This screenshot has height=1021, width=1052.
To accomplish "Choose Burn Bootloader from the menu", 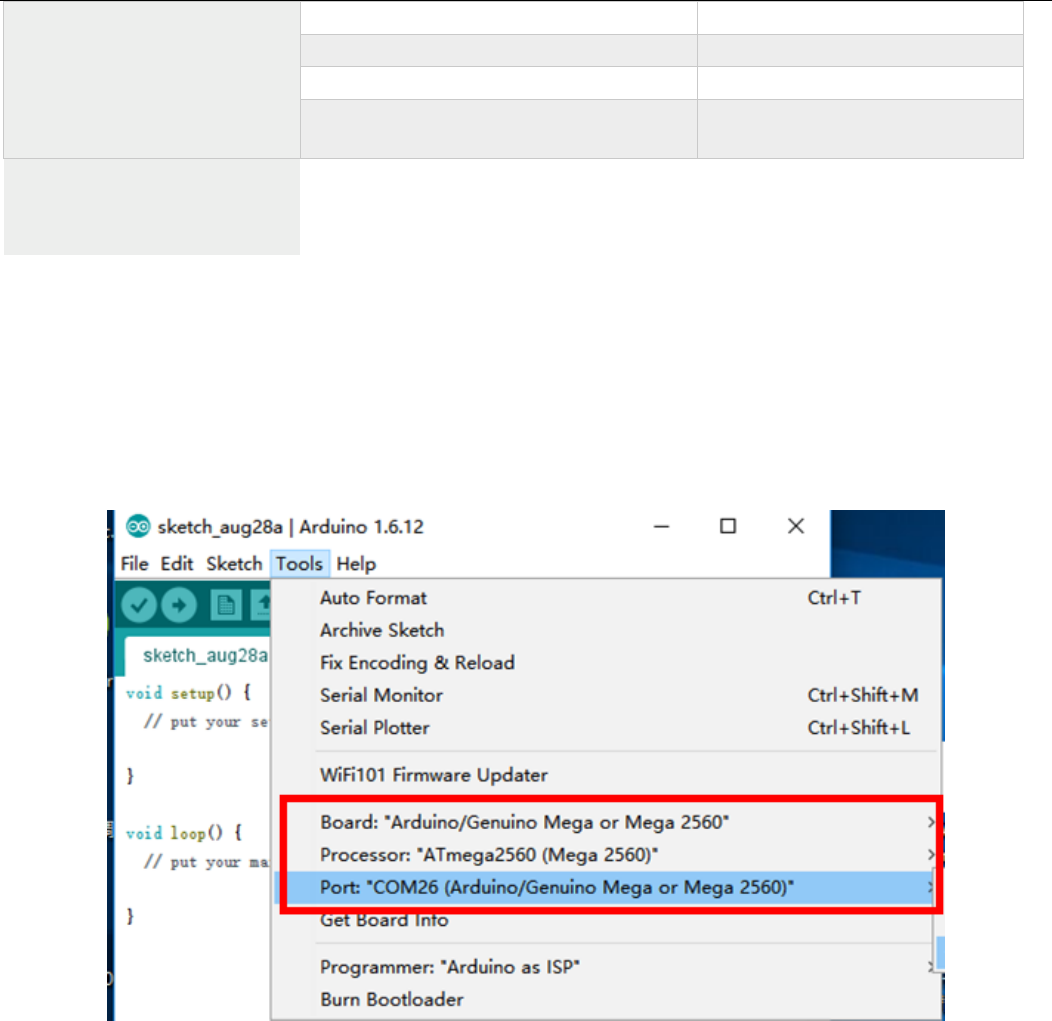I will (x=606, y=1000).
